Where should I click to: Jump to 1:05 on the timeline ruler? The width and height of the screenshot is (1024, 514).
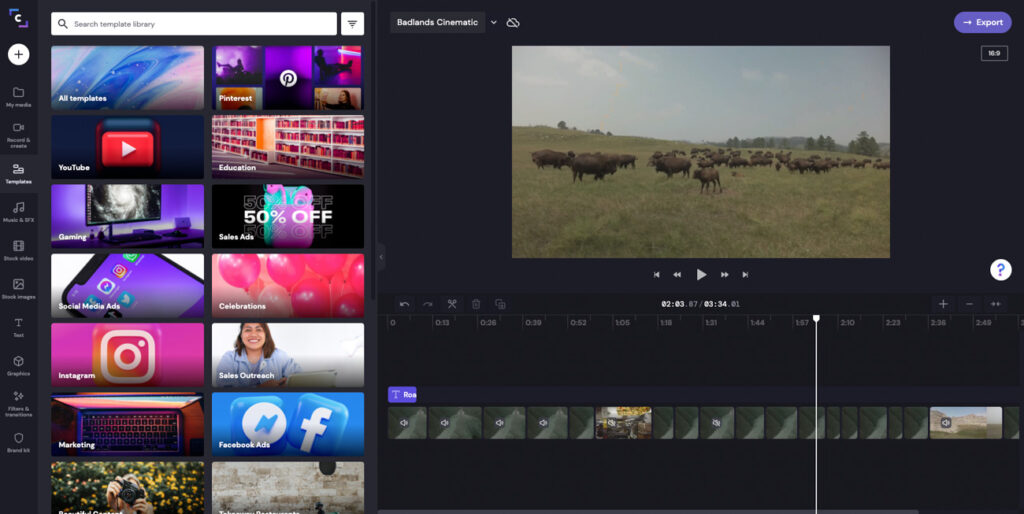(x=622, y=323)
